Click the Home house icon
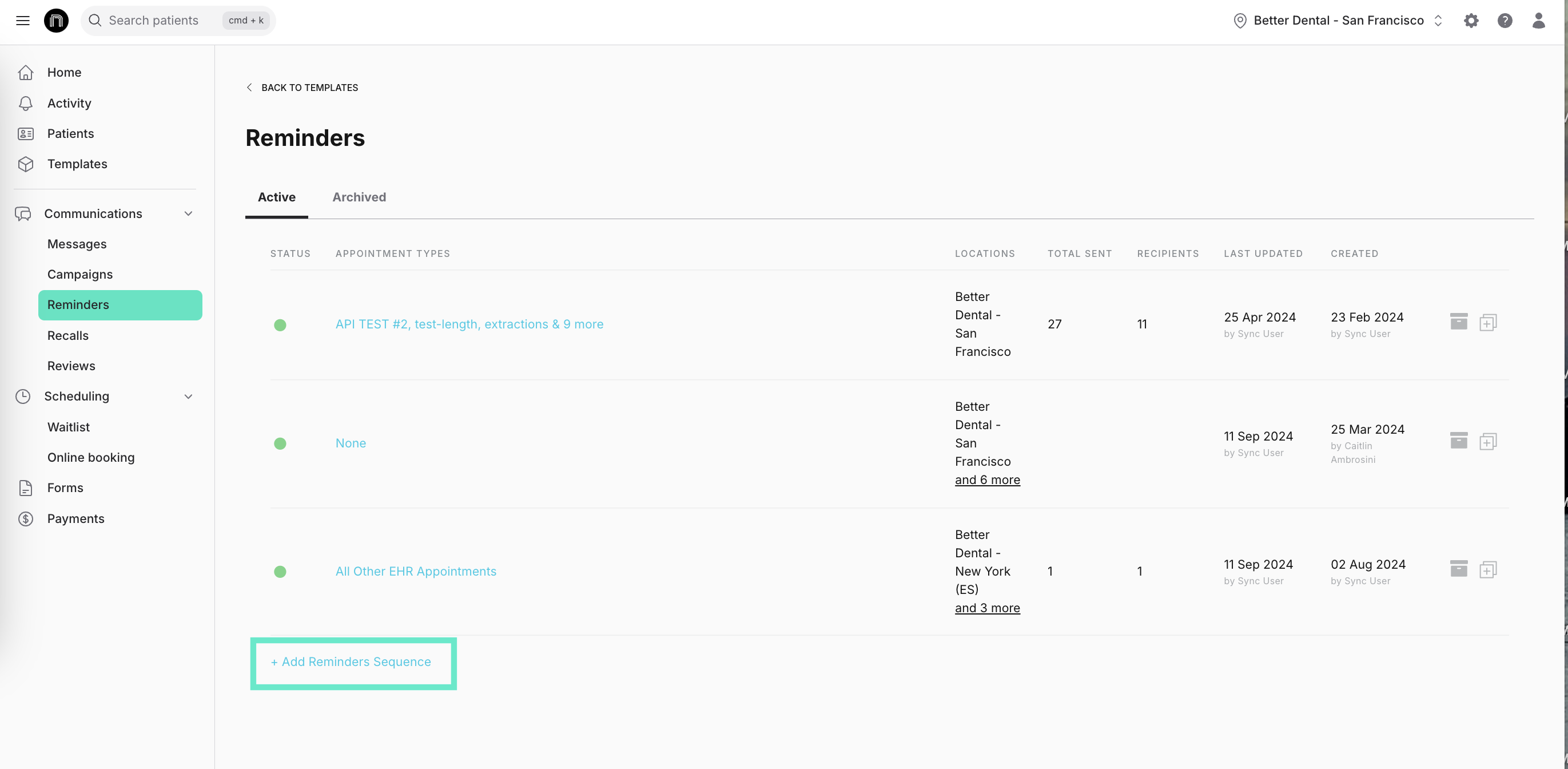The image size is (1568, 769). click(26, 73)
